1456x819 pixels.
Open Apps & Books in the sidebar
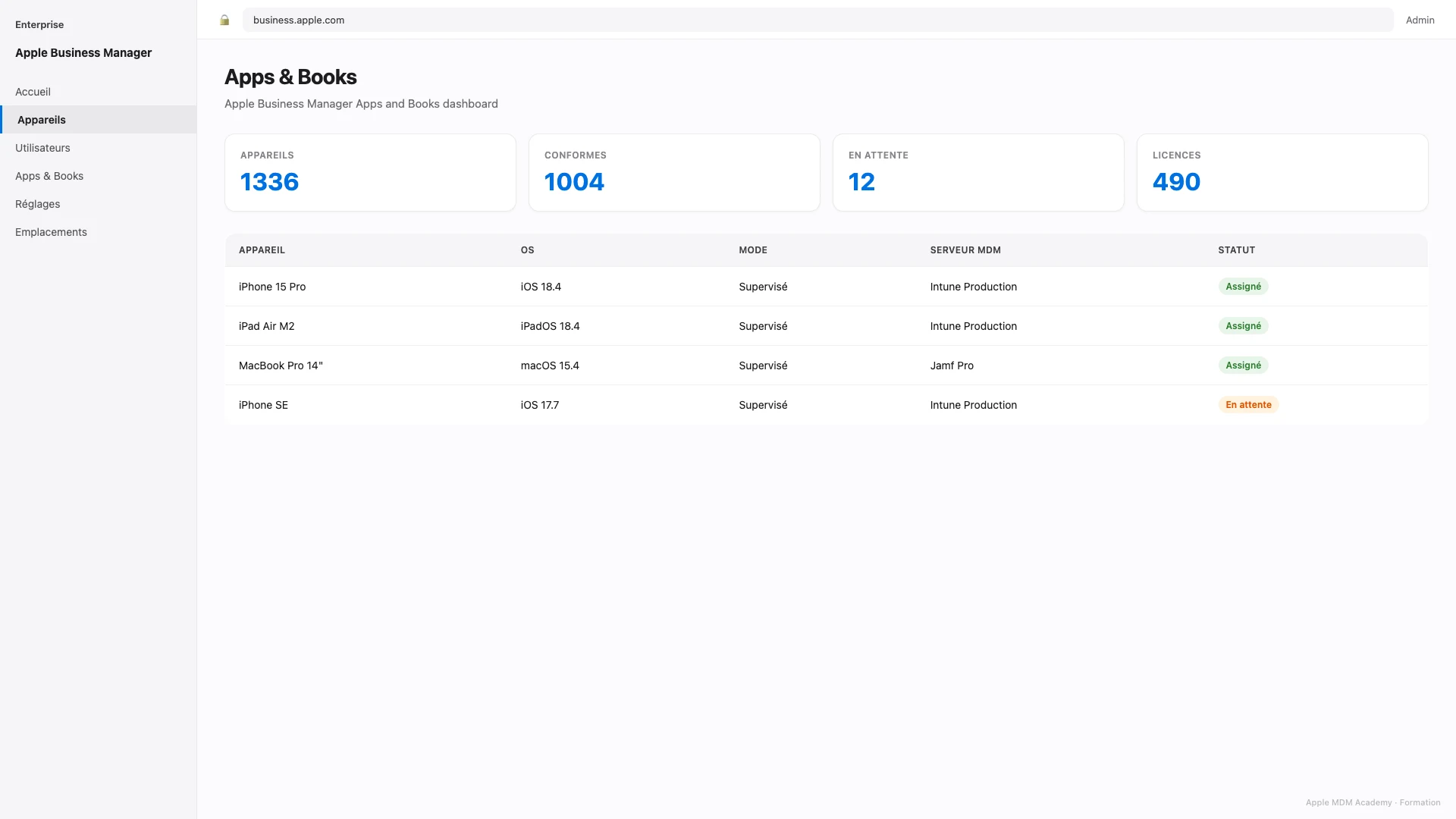pyautogui.click(x=99, y=176)
